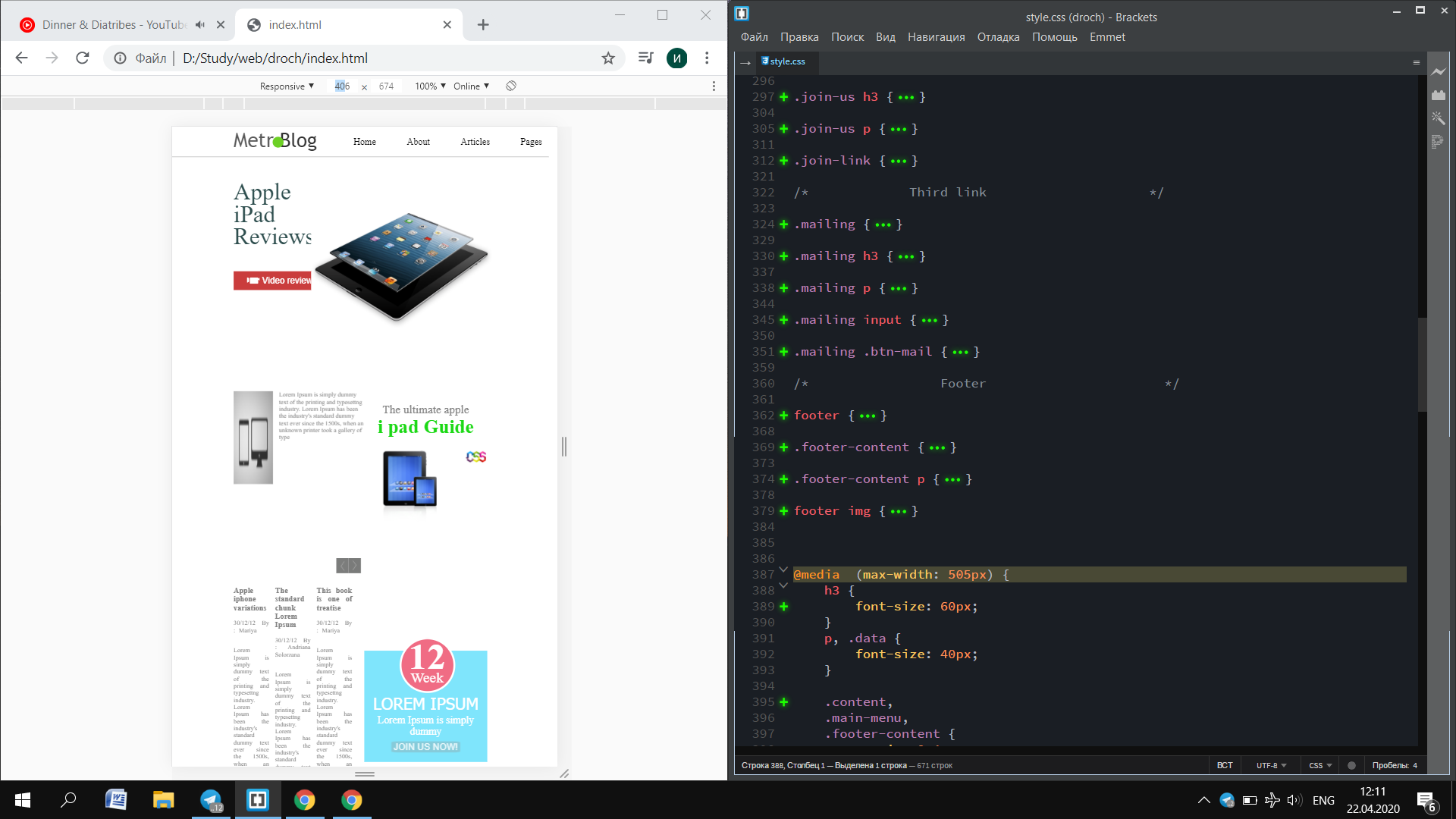
Task: Click Home link in MetroBlog nav
Action: pos(365,142)
